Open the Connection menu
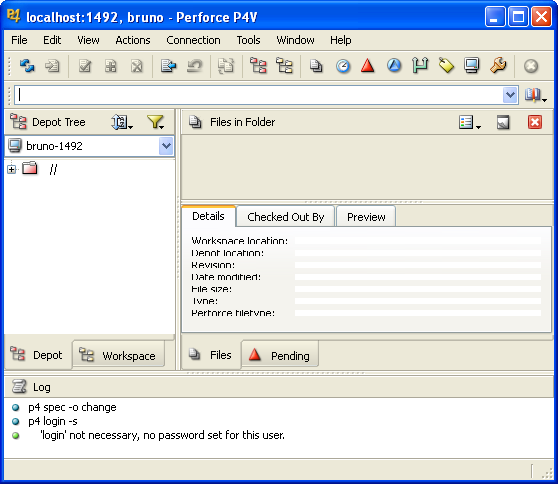 (193, 40)
